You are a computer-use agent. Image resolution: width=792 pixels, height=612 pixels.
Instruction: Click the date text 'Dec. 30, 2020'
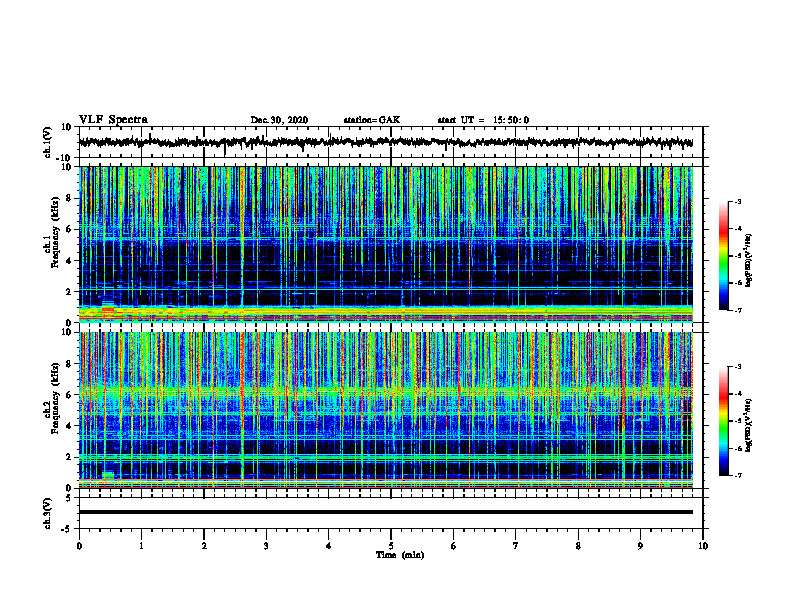(279, 120)
